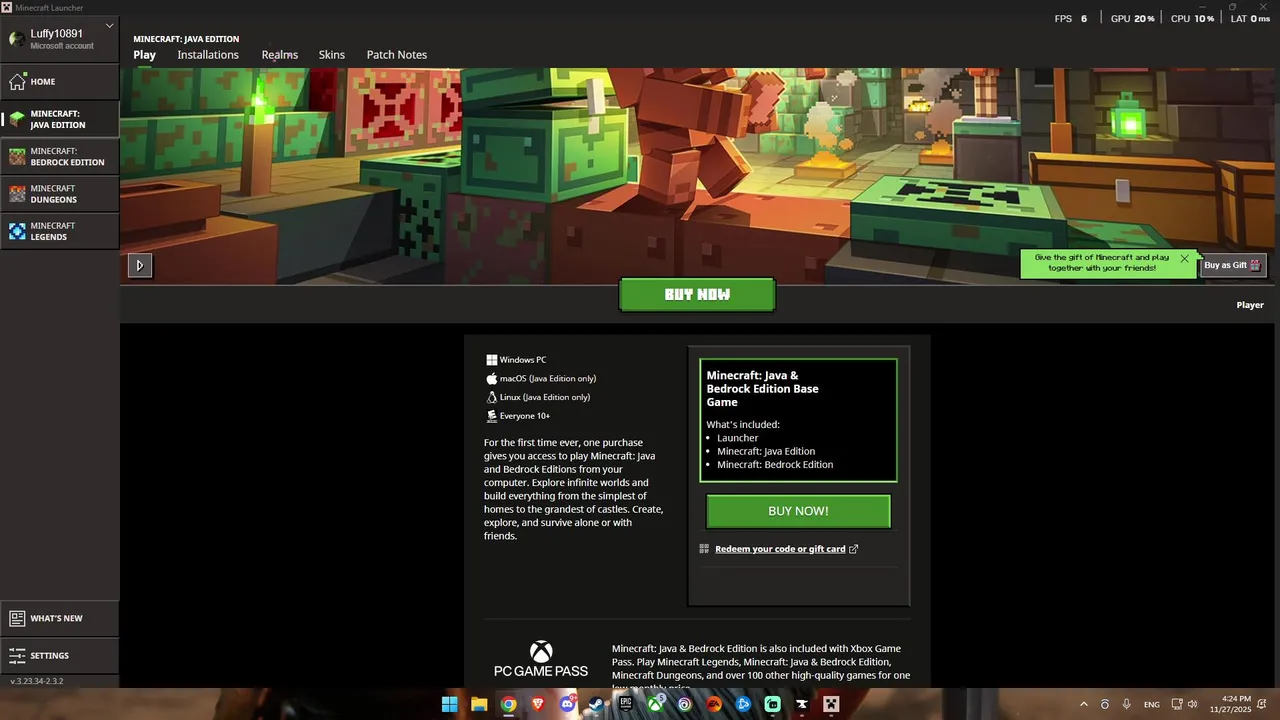Open the Windows Start menu

click(450, 704)
